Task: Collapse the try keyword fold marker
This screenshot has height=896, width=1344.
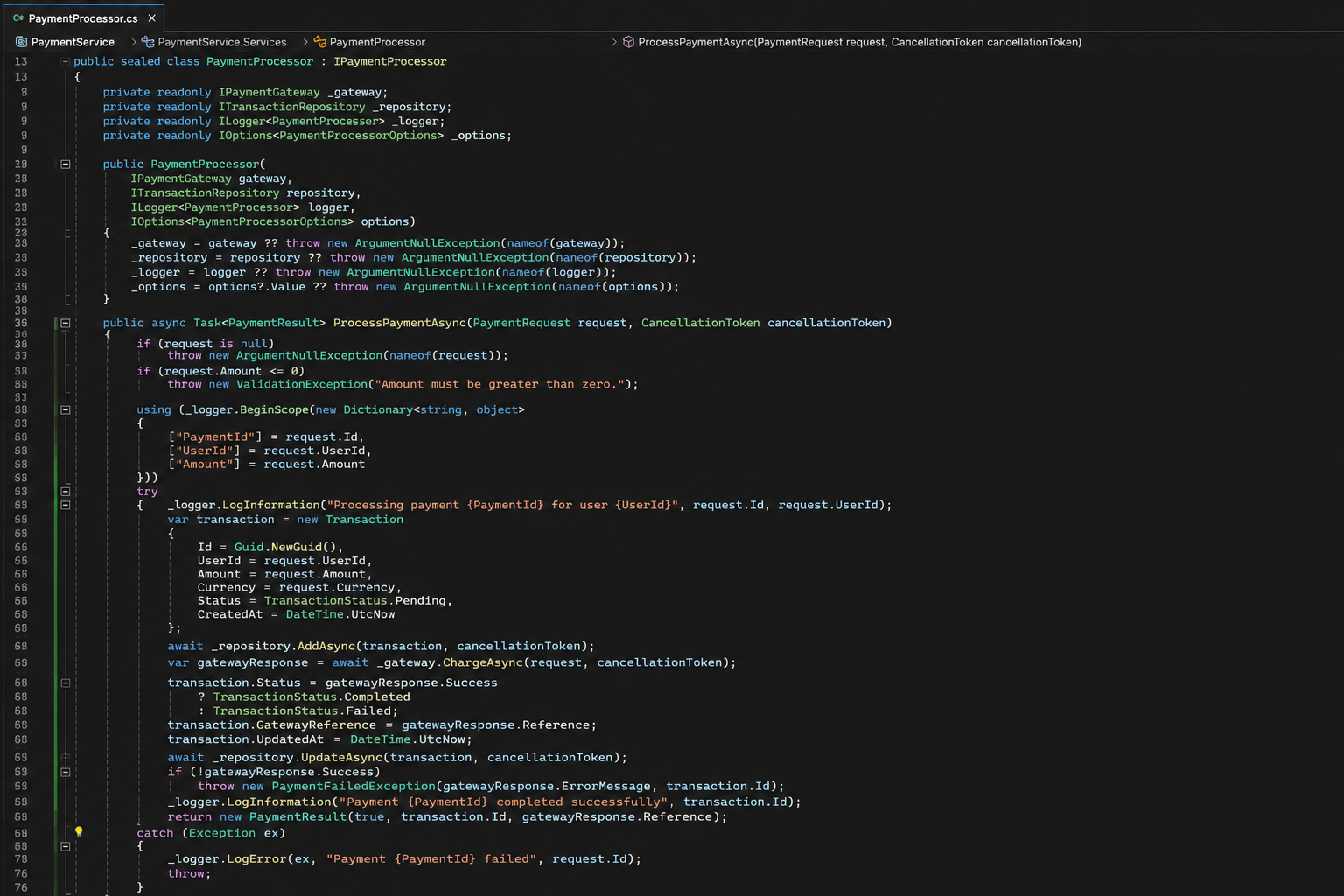Action: click(66, 492)
